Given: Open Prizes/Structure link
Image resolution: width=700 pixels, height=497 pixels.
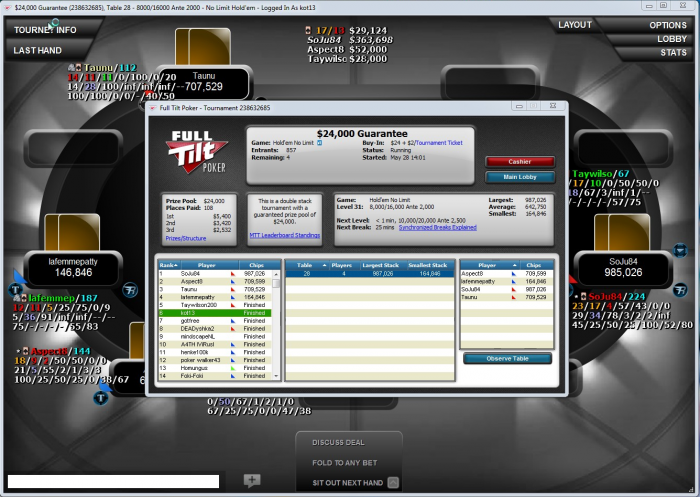Looking at the screenshot, I should click(186, 238).
